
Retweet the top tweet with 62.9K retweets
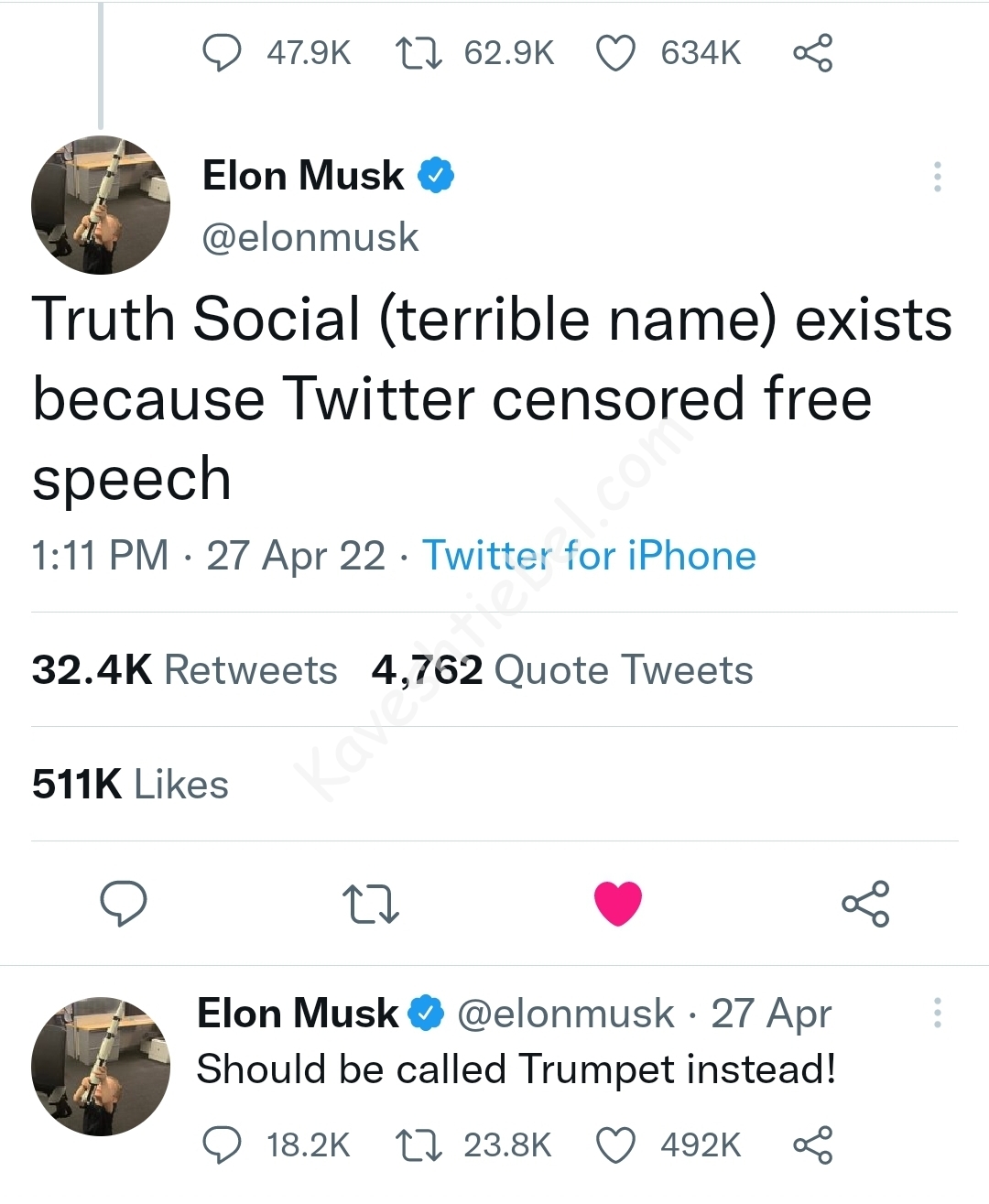pos(418,53)
